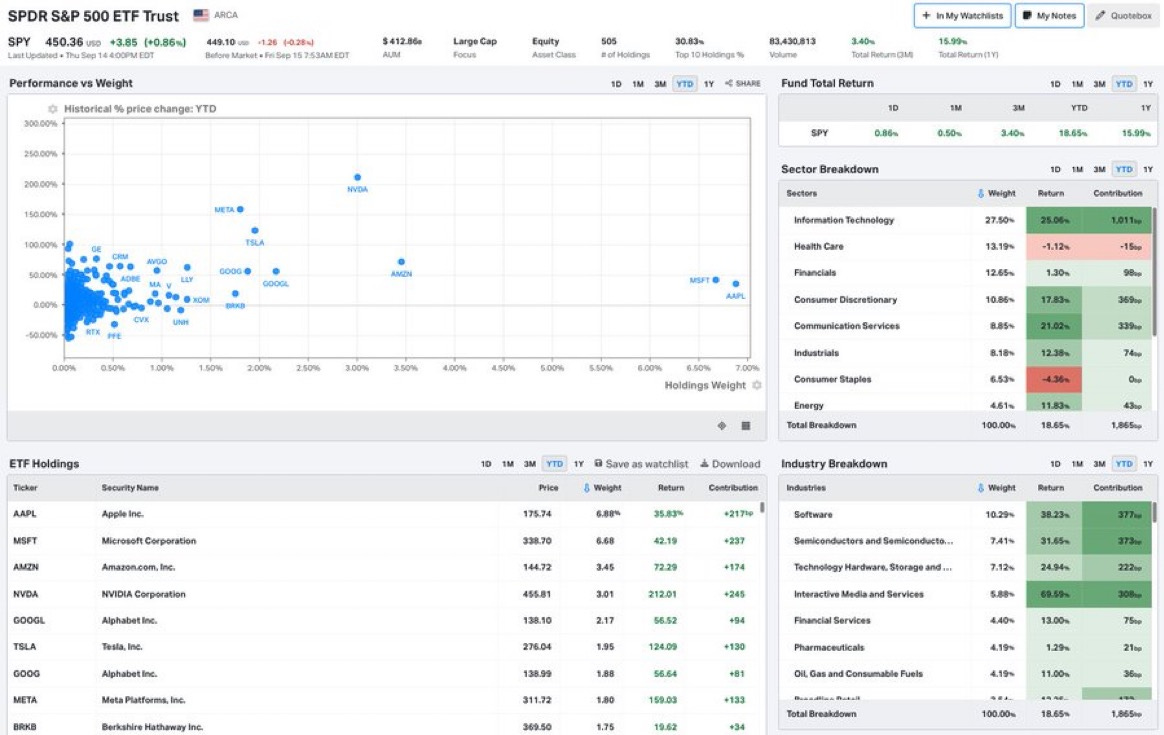
Task: Sort Sector Breakdown by Weight arrow icon
Action: click(981, 193)
